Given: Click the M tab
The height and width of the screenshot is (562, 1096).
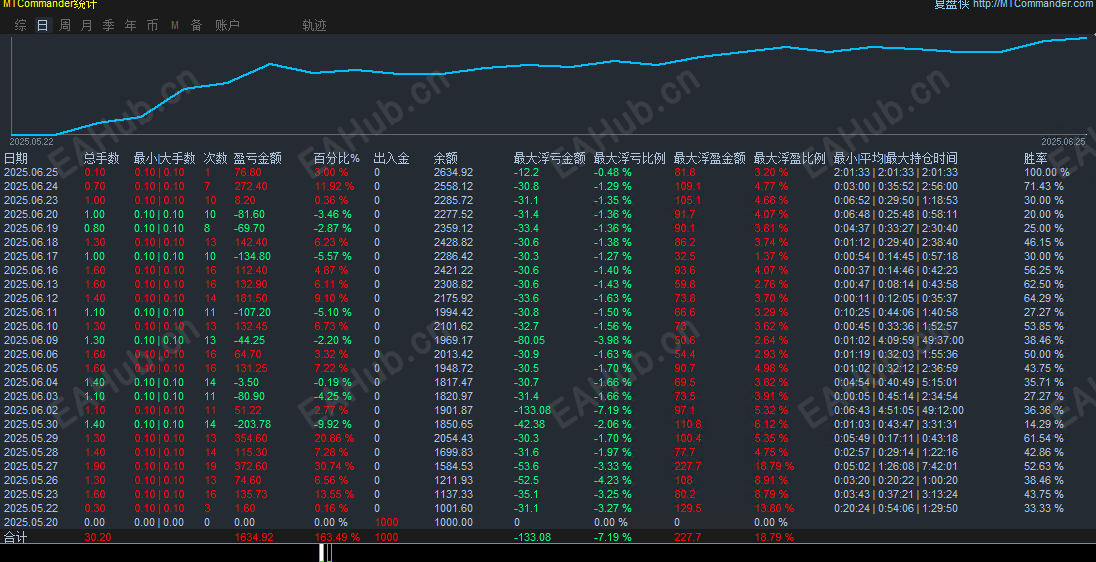Looking at the screenshot, I should [175, 25].
